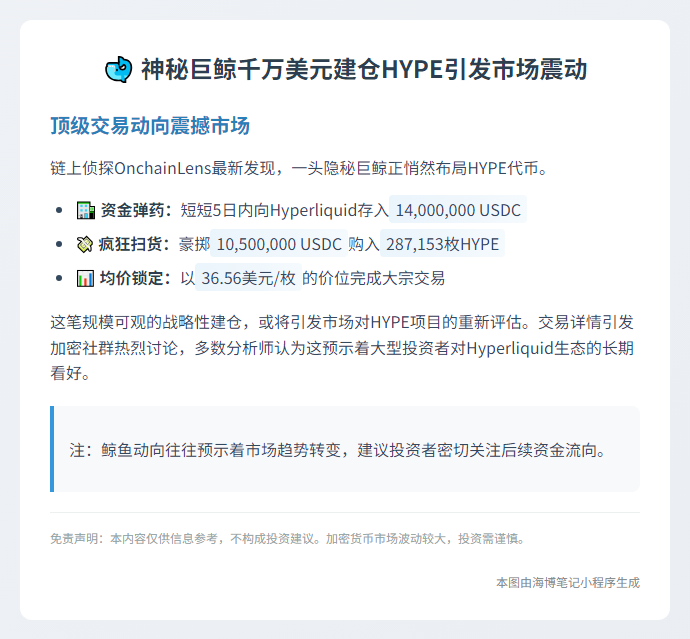The width and height of the screenshot is (690, 639).
Task: Click the subheading 顶级交易动向震撼市场
Action: click(150, 125)
